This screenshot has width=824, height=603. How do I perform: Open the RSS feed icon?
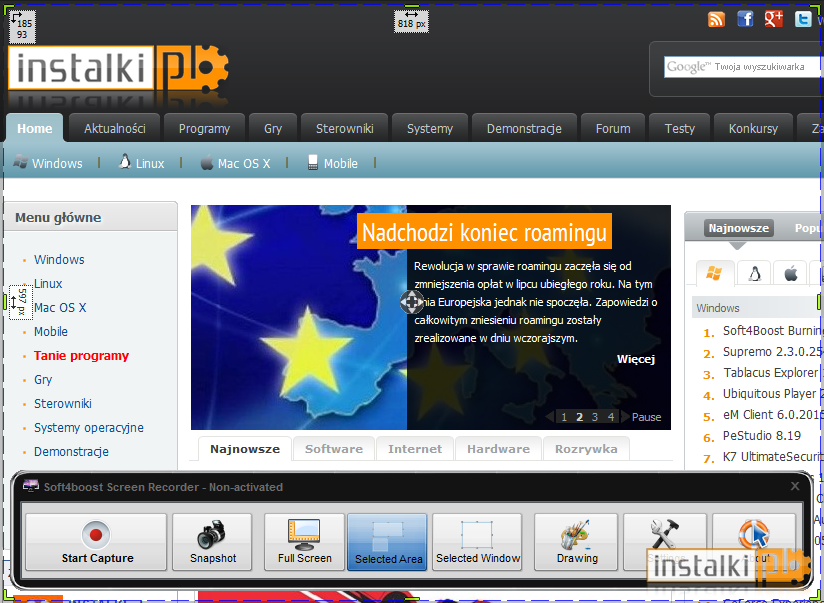pyautogui.click(x=716, y=19)
